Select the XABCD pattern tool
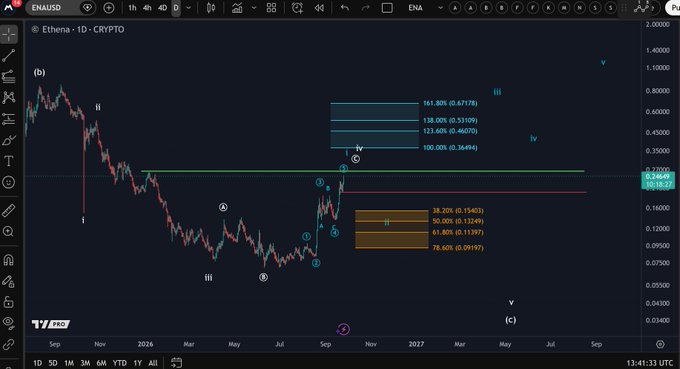 click(9, 97)
